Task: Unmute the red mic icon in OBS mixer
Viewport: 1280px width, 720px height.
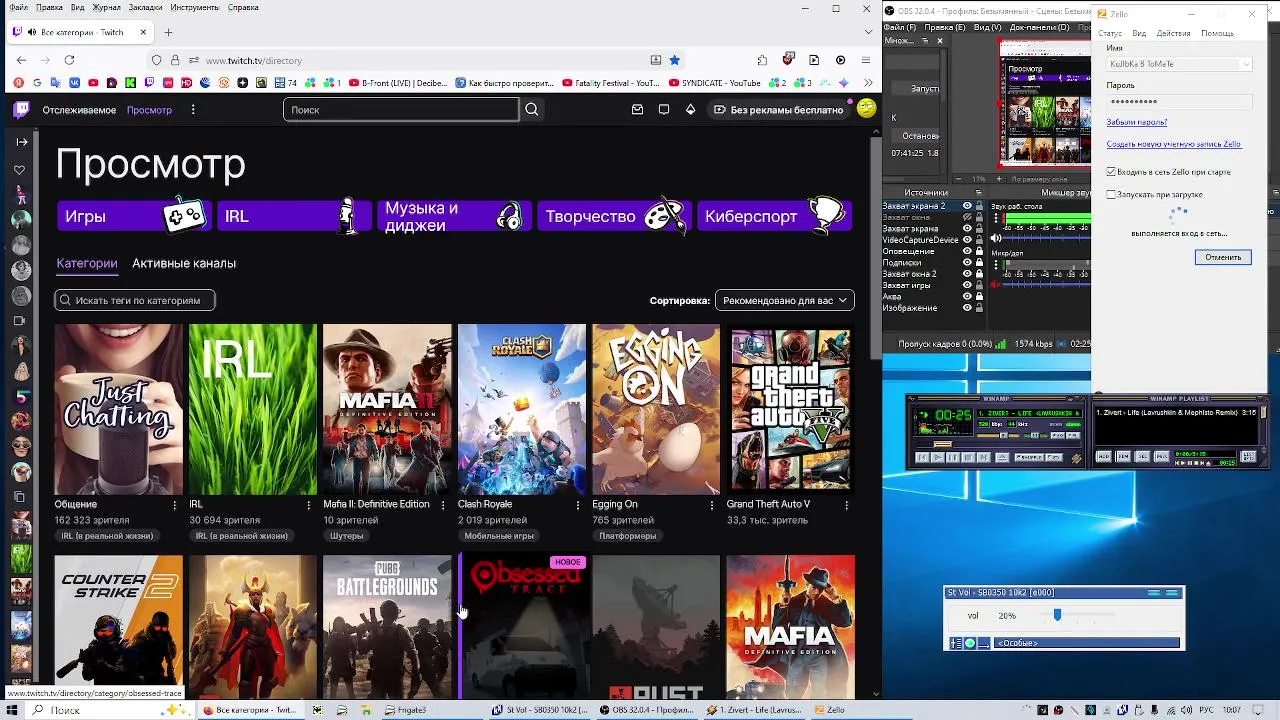Action: click(x=995, y=285)
